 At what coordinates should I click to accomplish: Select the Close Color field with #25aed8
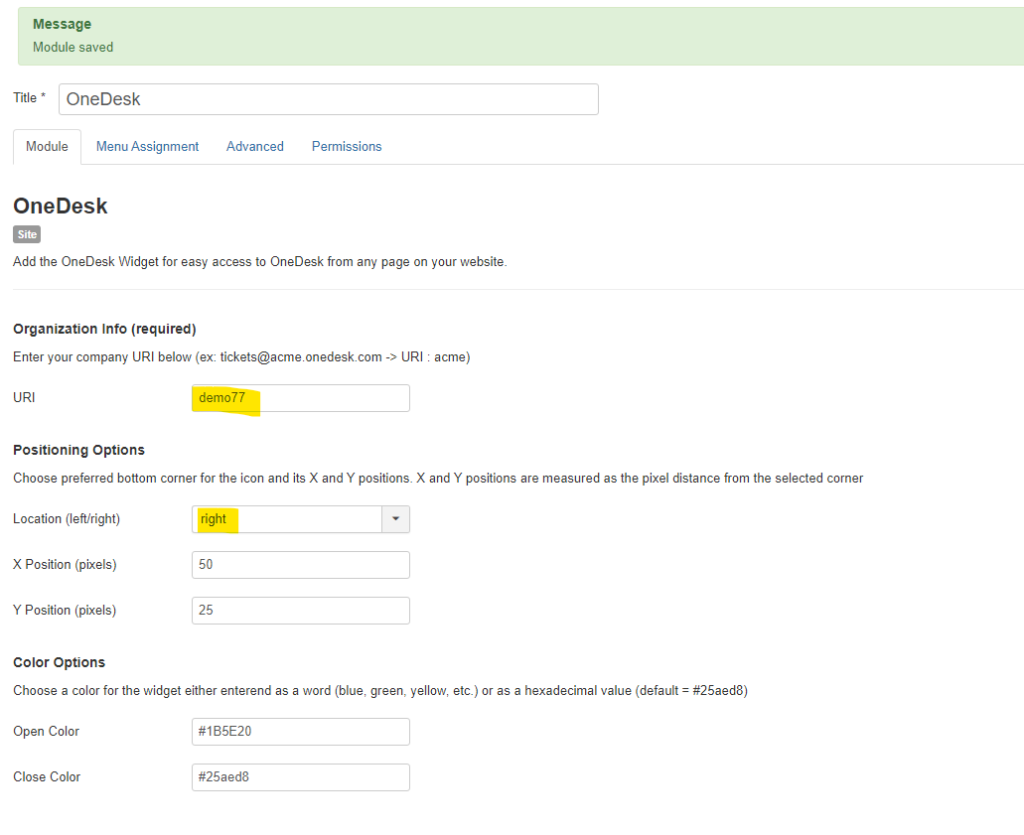coord(300,777)
